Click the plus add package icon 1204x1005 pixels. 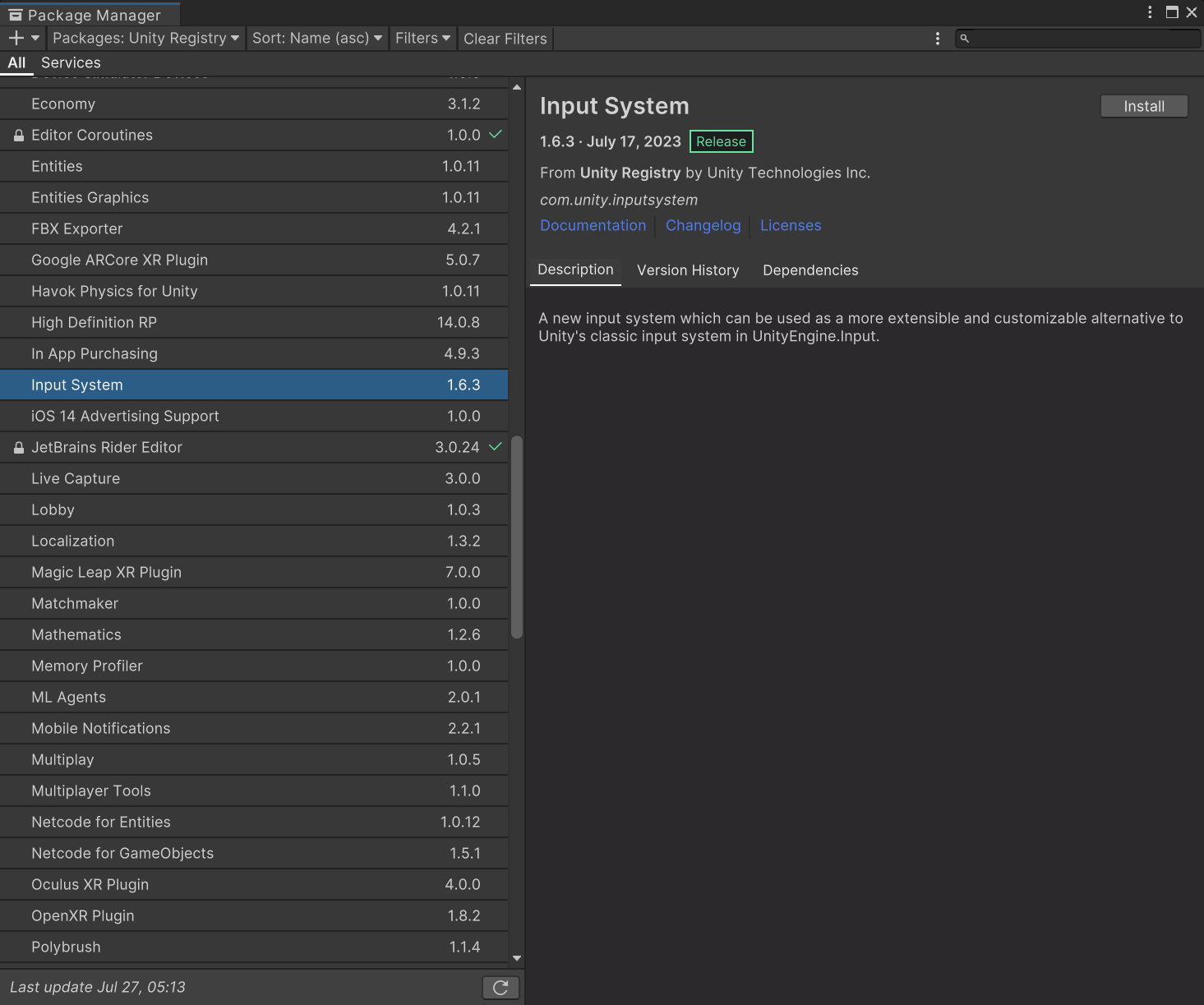[16, 38]
